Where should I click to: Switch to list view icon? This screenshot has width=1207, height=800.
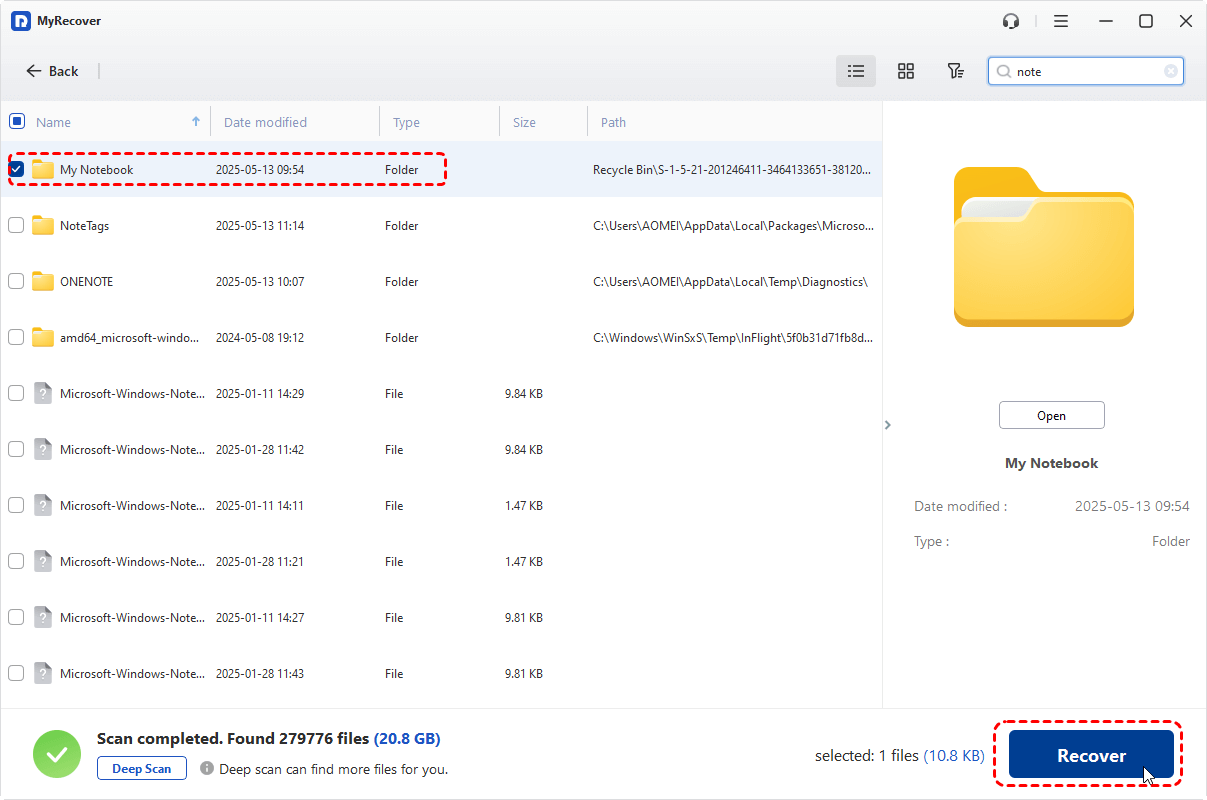coord(856,71)
